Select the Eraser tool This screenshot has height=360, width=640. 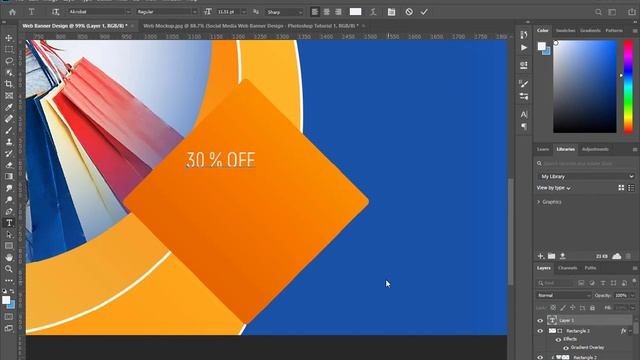pyautogui.click(x=9, y=165)
